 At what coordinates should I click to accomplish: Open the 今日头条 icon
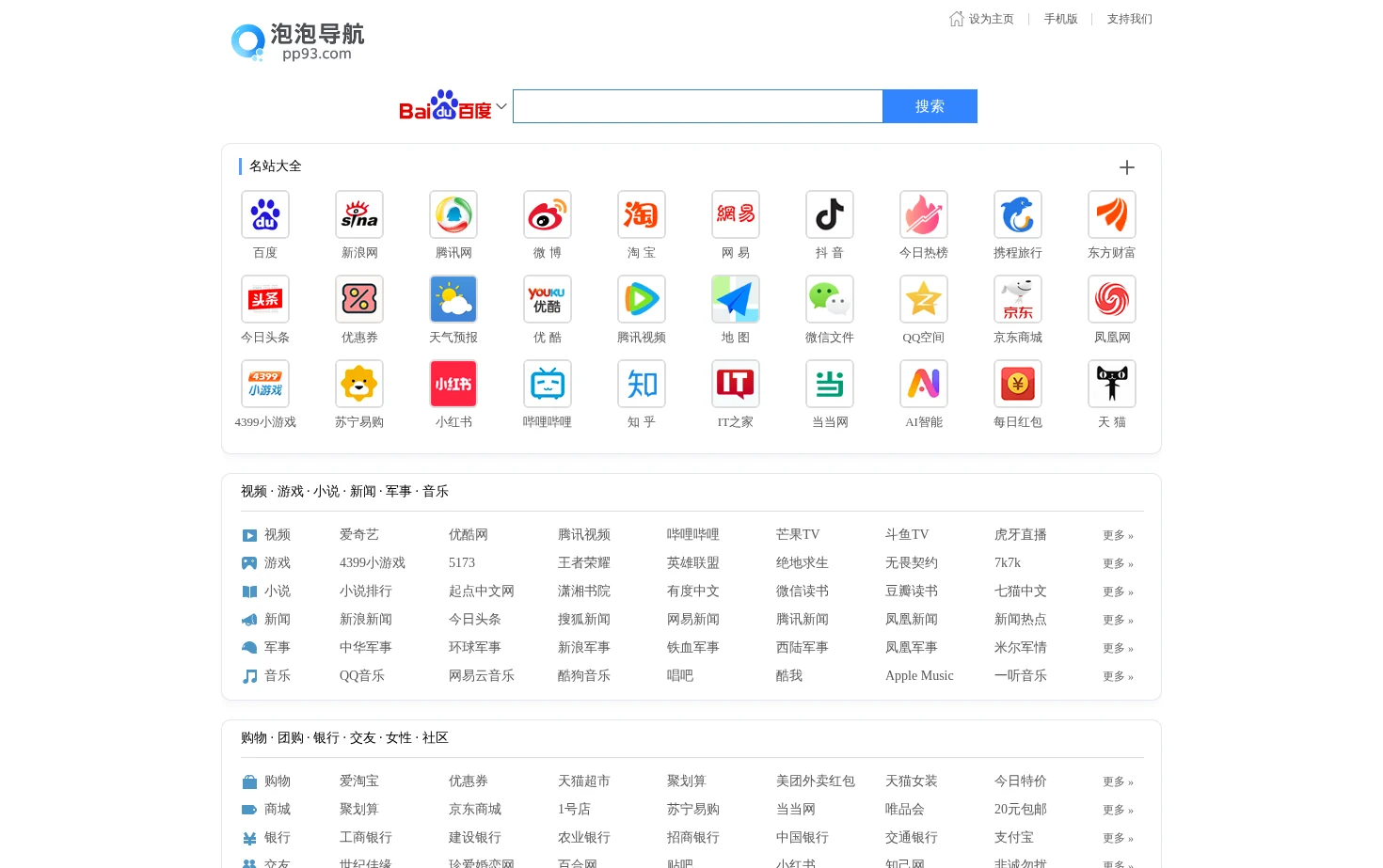[x=265, y=299]
